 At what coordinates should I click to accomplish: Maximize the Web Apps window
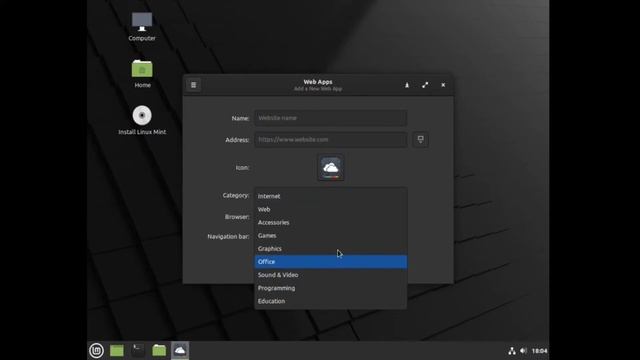[425, 85]
